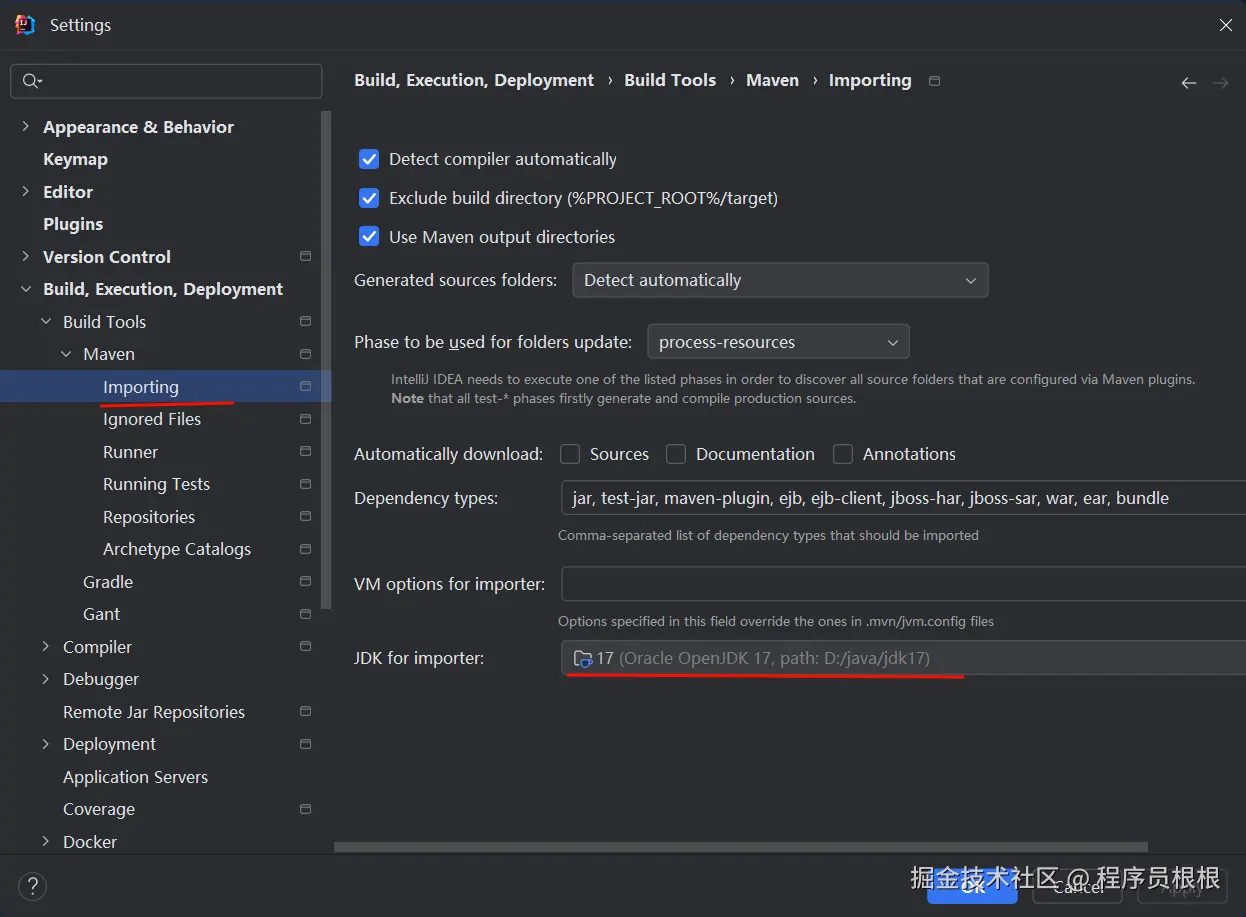Click the back navigation arrow
Image resolution: width=1246 pixels, height=917 pixels.
1188,83
